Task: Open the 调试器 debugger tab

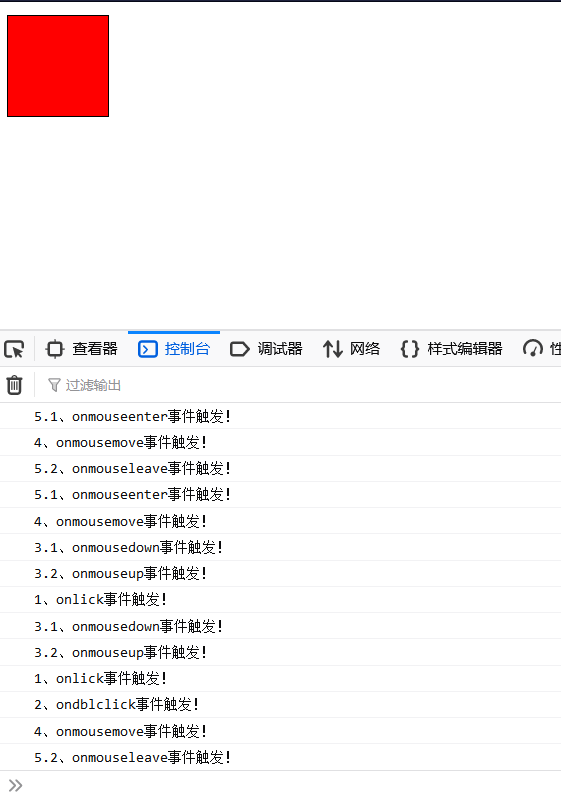Action: click(266, 349)
